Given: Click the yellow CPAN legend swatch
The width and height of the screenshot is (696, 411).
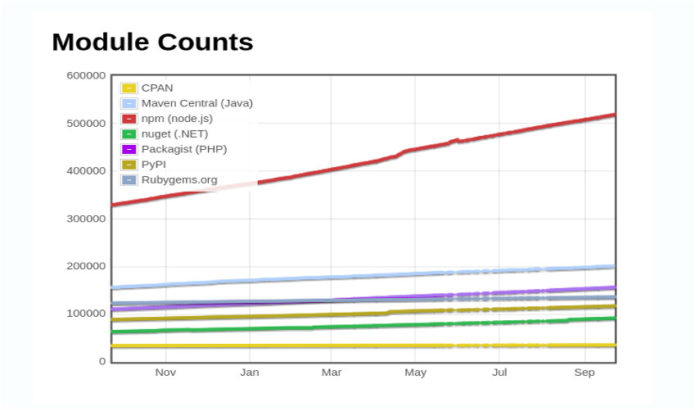Looking at the screenshot, I should point(129,88).
